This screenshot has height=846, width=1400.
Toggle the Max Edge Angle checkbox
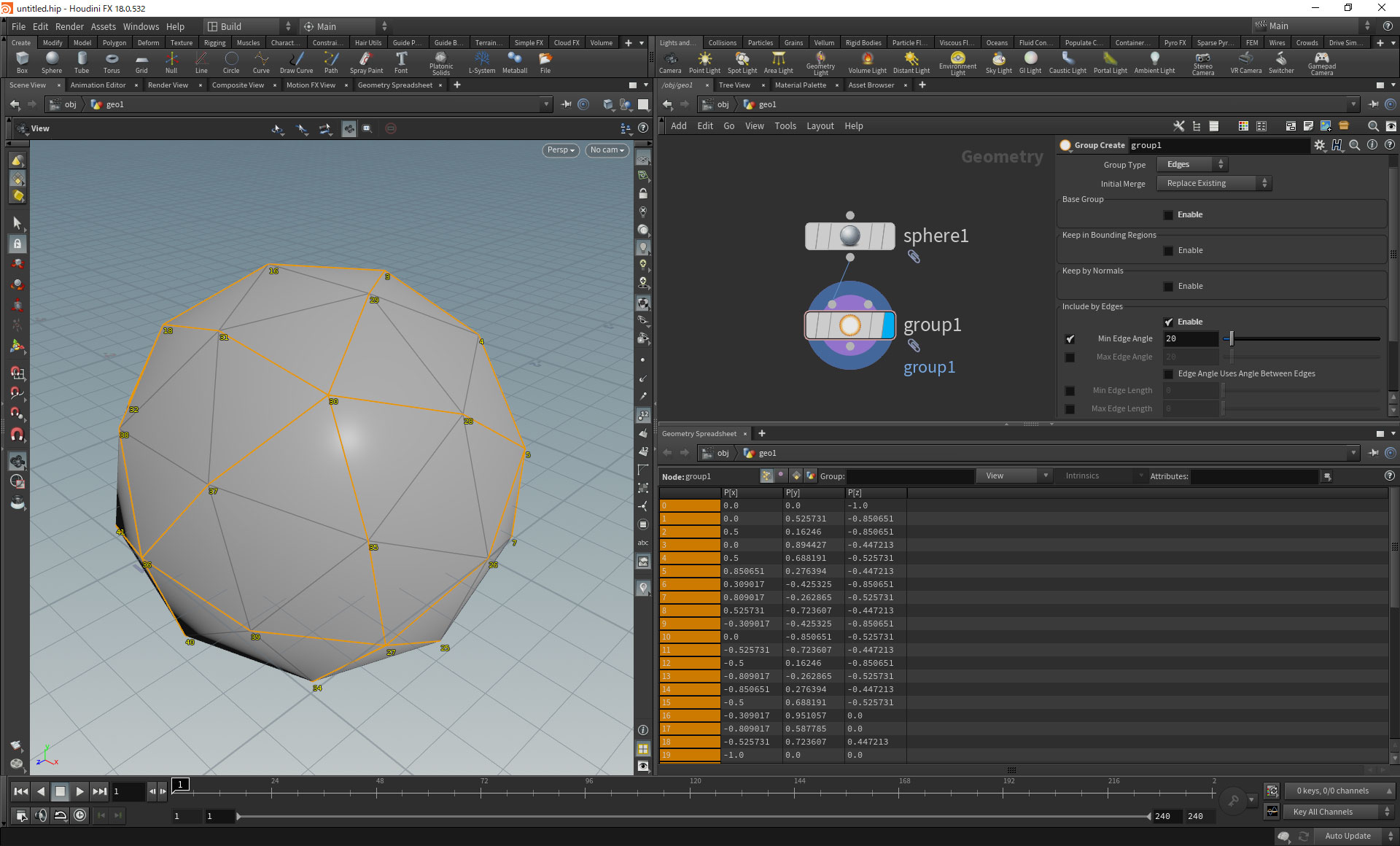pos(1070,357)
